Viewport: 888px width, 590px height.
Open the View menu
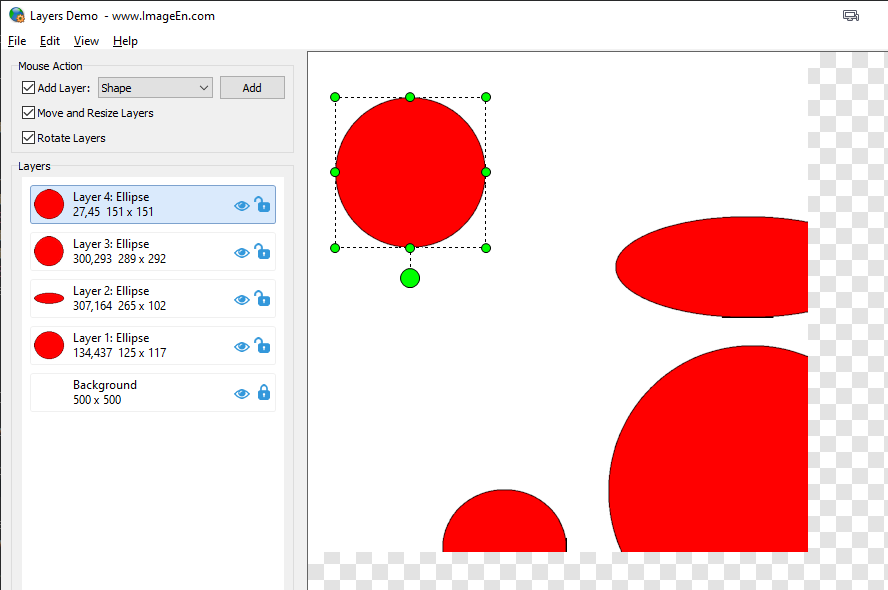(86, 41)
